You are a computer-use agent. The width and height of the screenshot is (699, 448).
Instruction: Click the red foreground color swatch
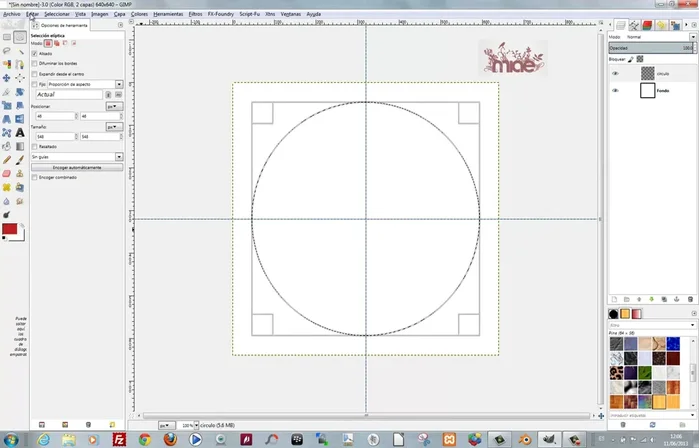[x=9, y=229]
